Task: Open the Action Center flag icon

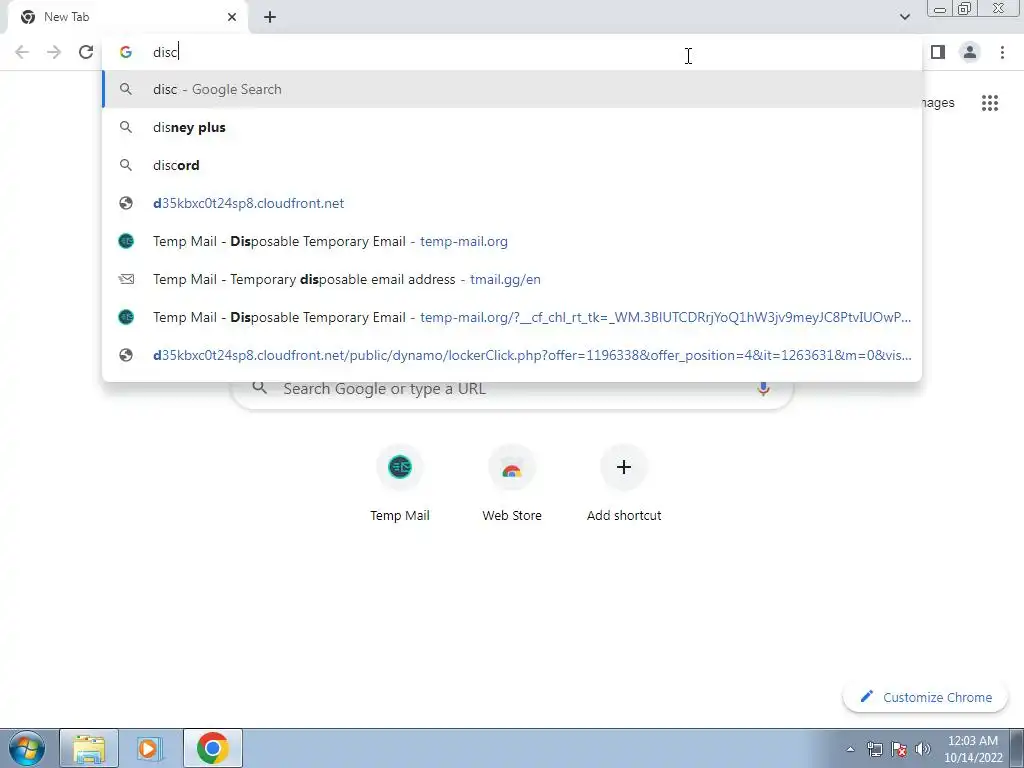Action: click(899, 749)
